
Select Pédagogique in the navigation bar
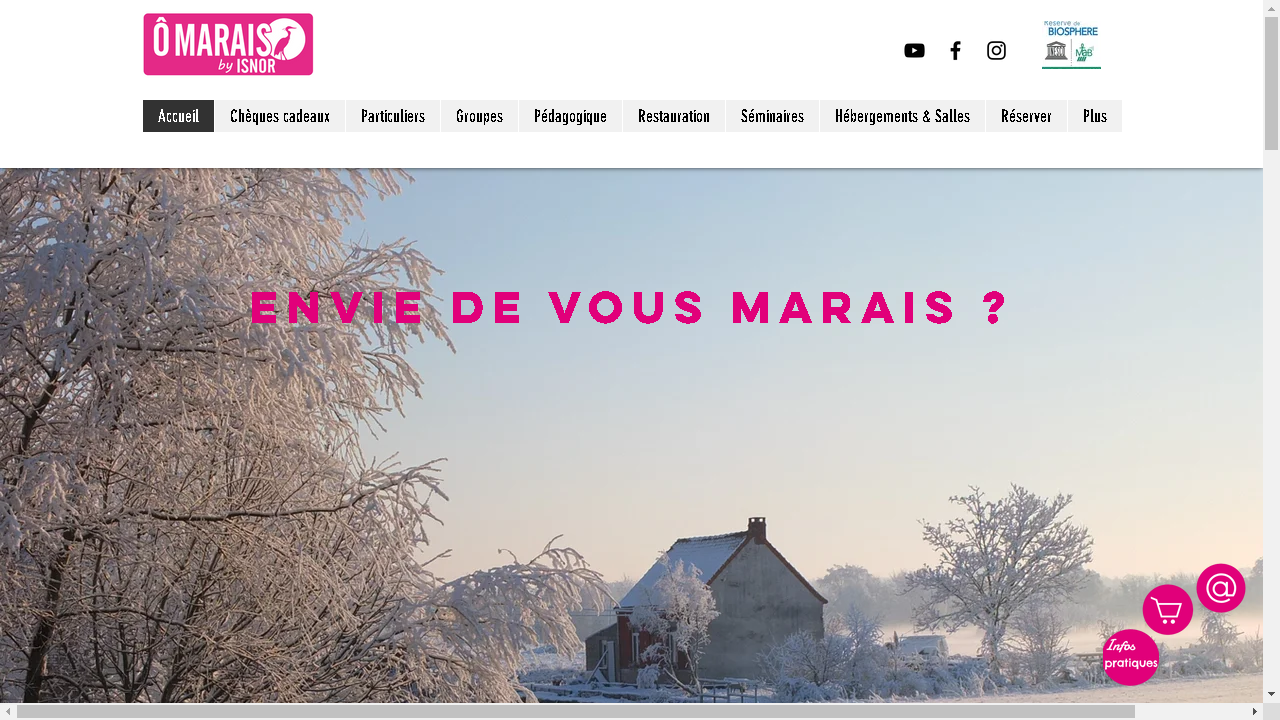[x=570, y=116]
